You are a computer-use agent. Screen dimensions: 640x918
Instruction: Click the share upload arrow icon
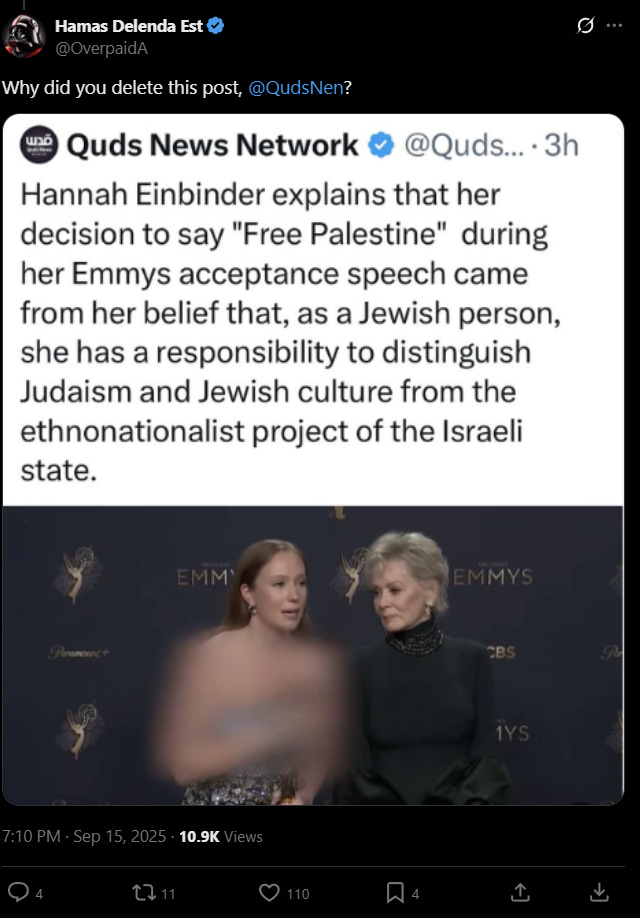[x=520, y=892]
